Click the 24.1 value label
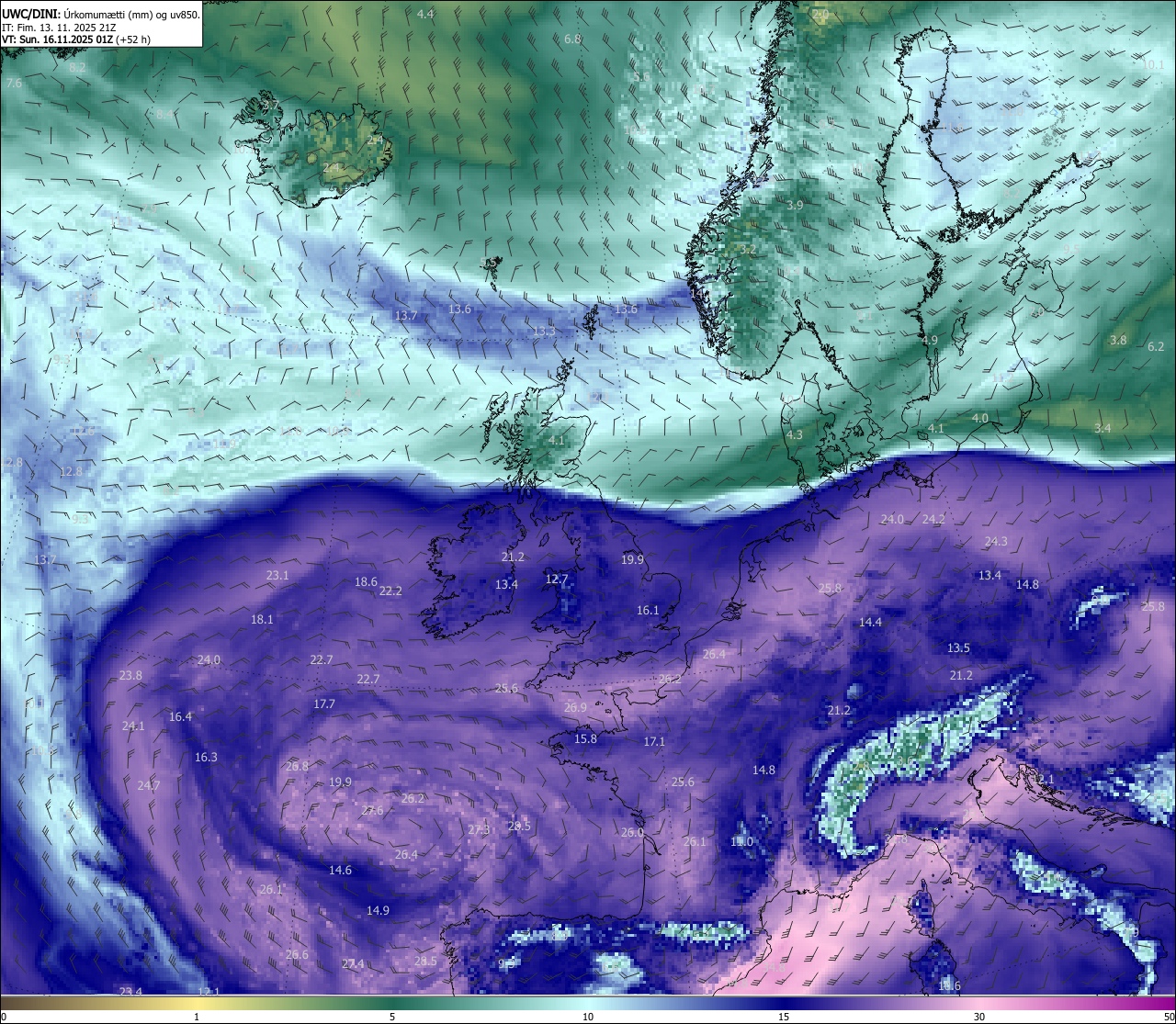Screen dimensions: 1176x1024 coord(133,726)
